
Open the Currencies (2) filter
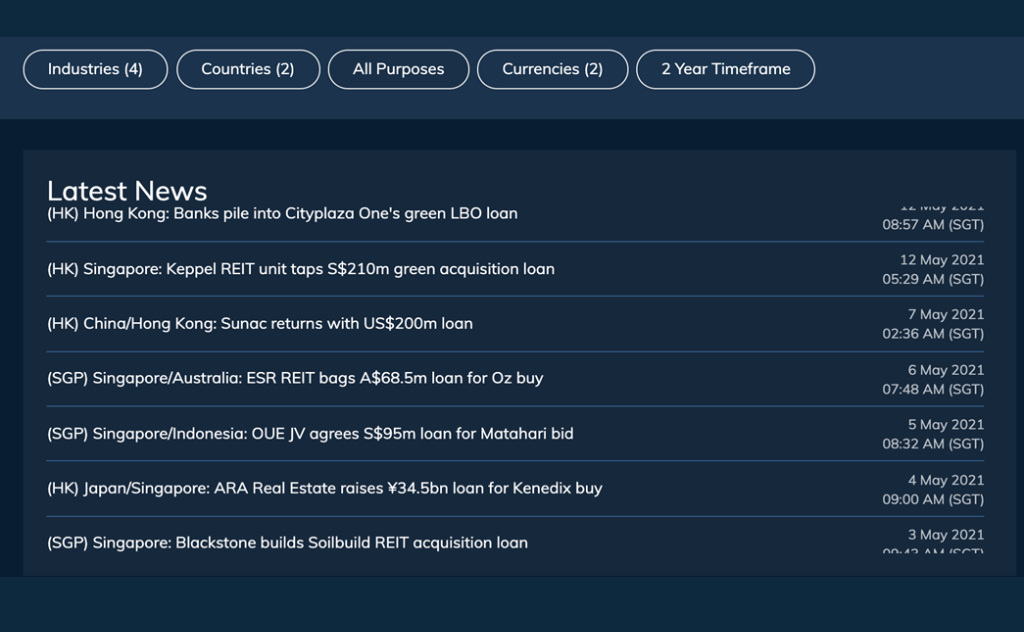click(x=552, y=69)
